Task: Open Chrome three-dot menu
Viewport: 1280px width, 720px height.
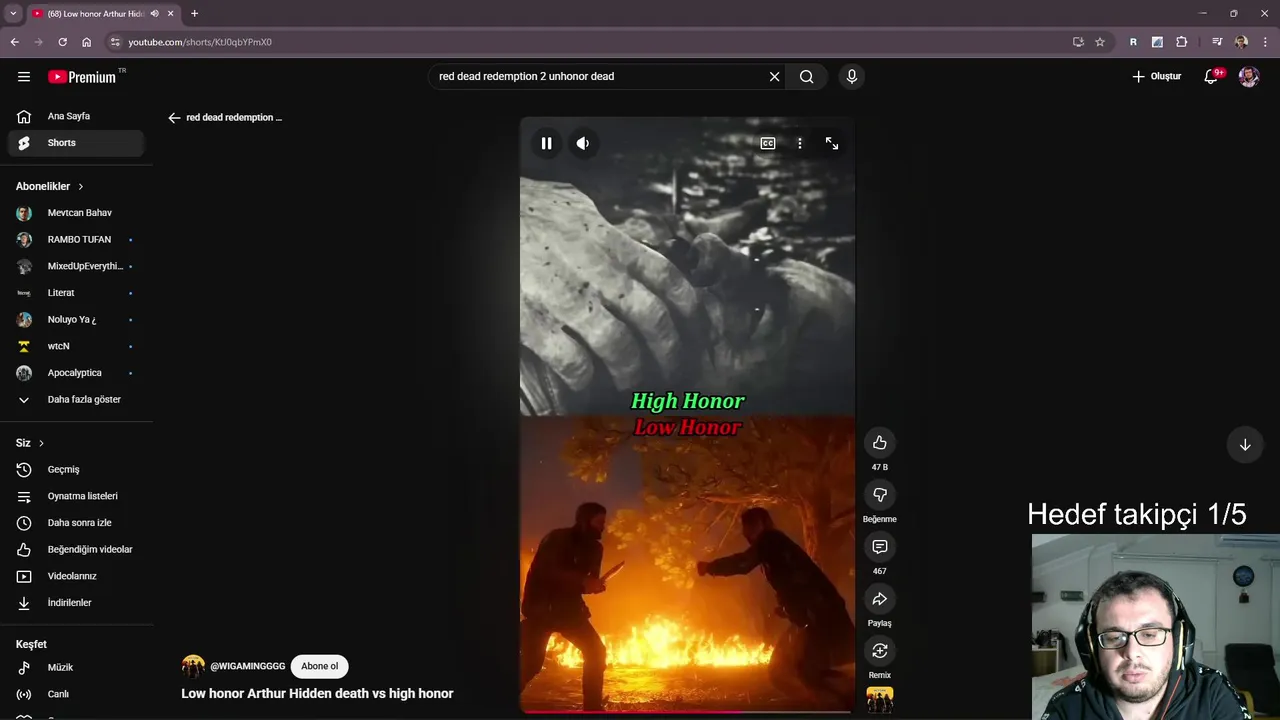Action: (1266, 42)
